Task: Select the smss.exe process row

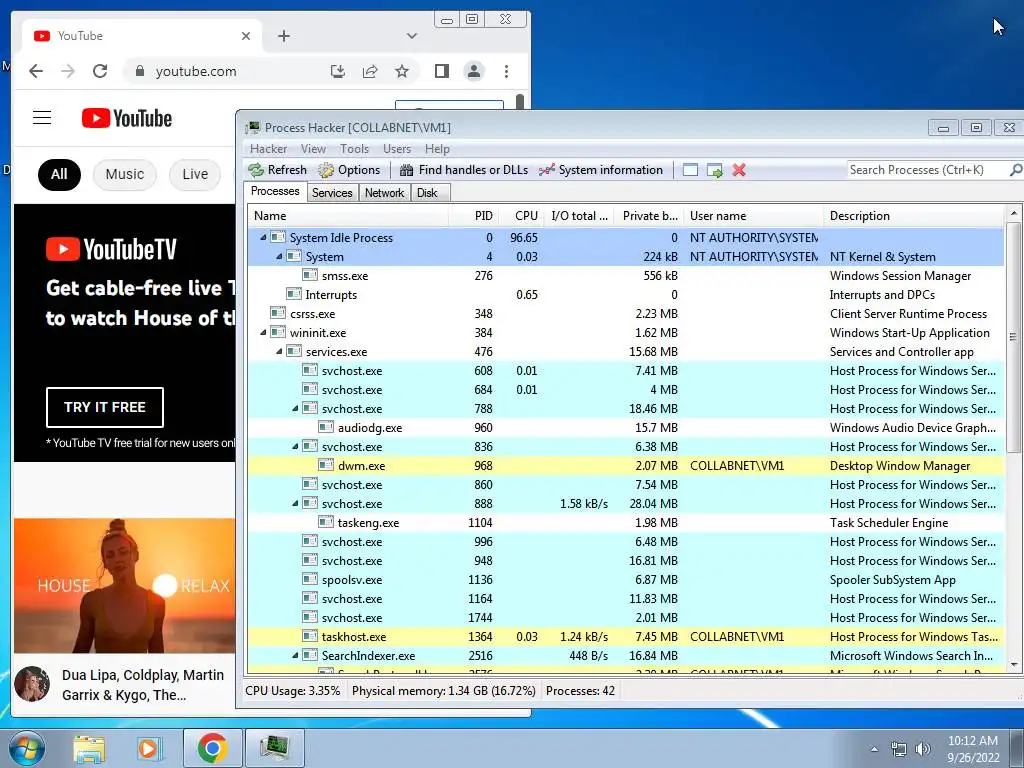Action: pos(626,276)
